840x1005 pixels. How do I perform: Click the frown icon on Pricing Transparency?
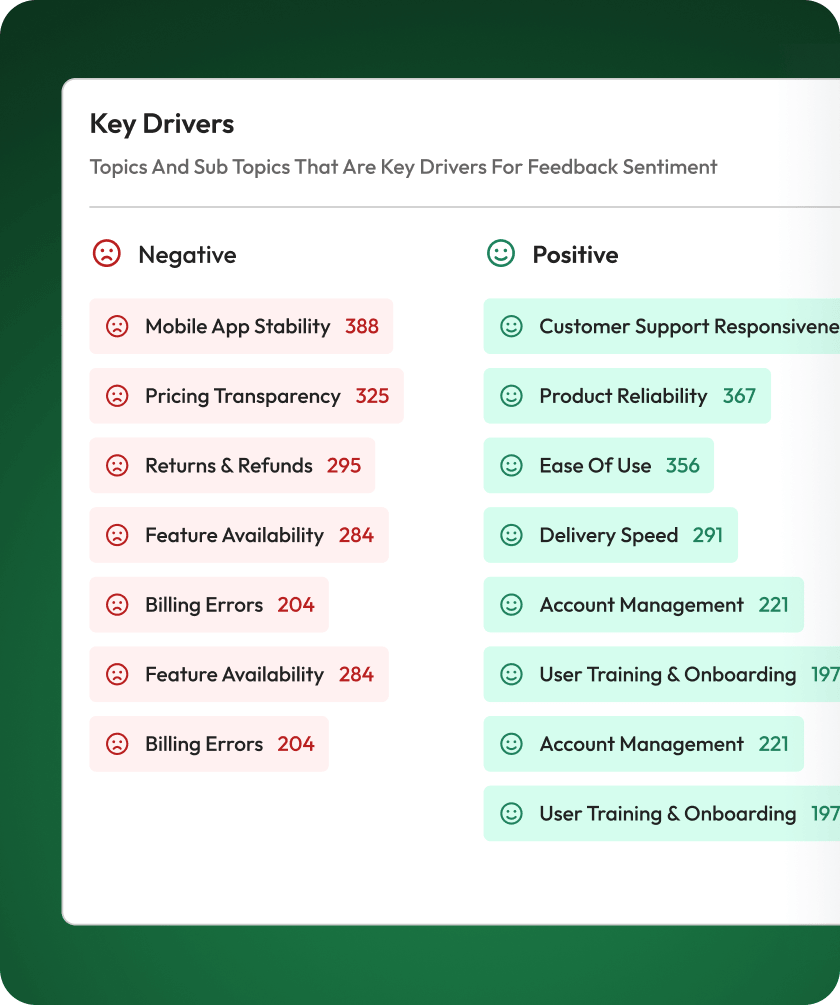[117, 396]
